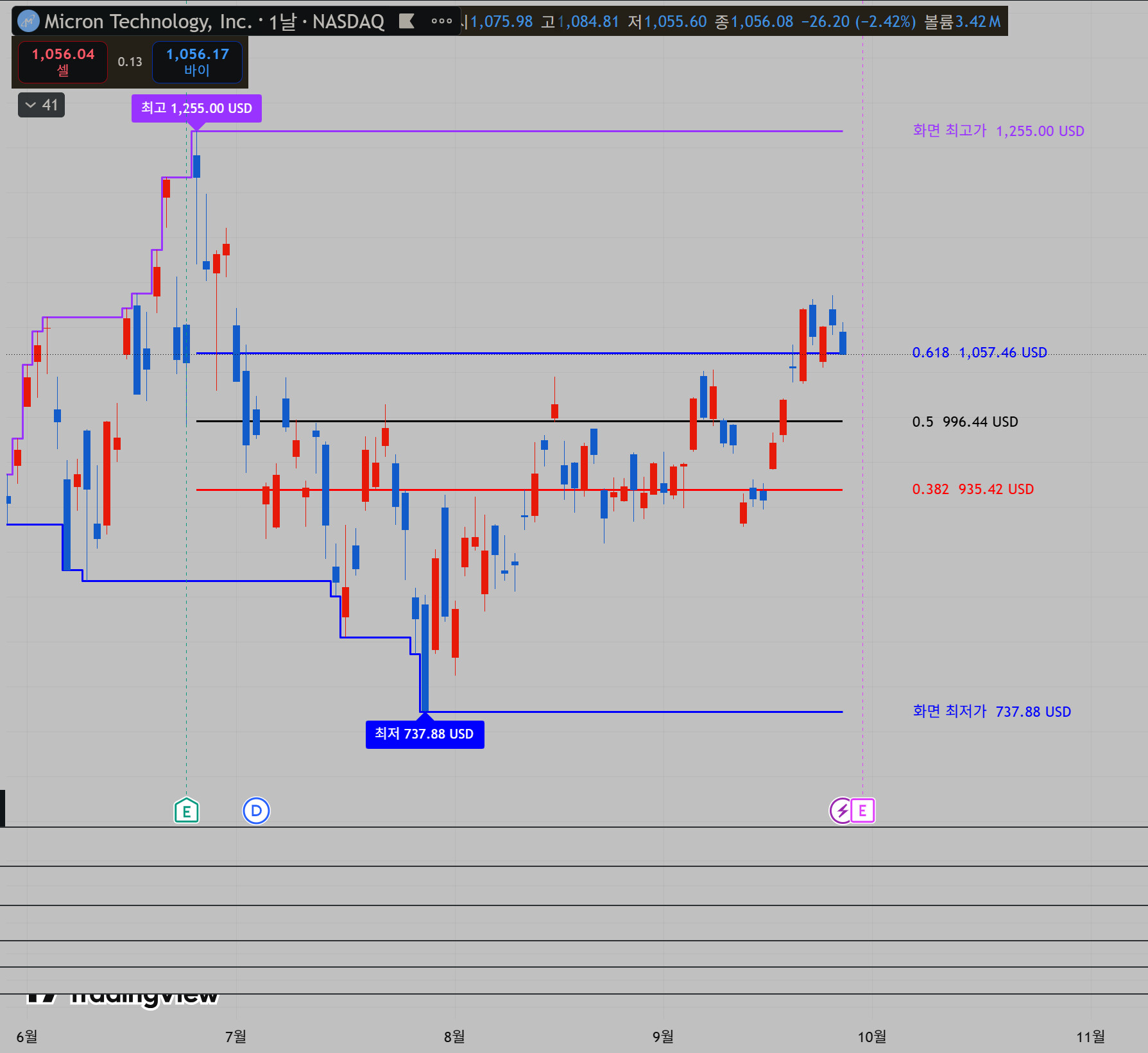The width and height of the screenshot is (1148, 1053).
Task: Click the pink upcoming earnings E icon
Action: (863, 810)
